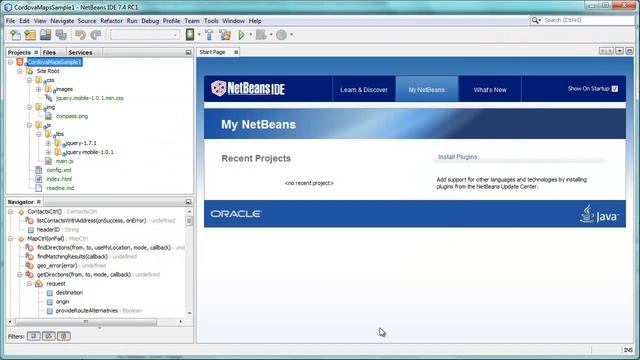Click the Navigator scroll right arrow

pos(180,322)
